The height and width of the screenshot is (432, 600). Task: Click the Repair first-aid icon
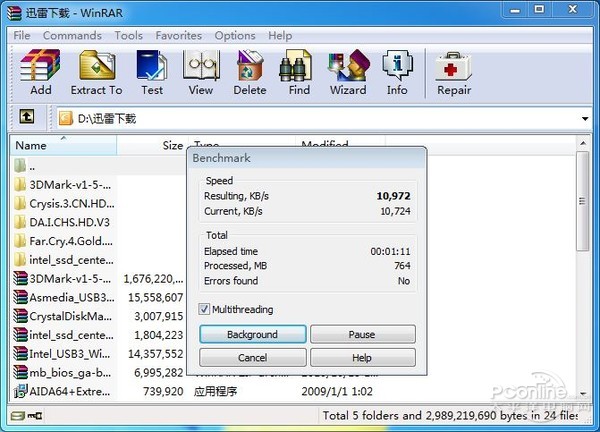tap(453, 66)
